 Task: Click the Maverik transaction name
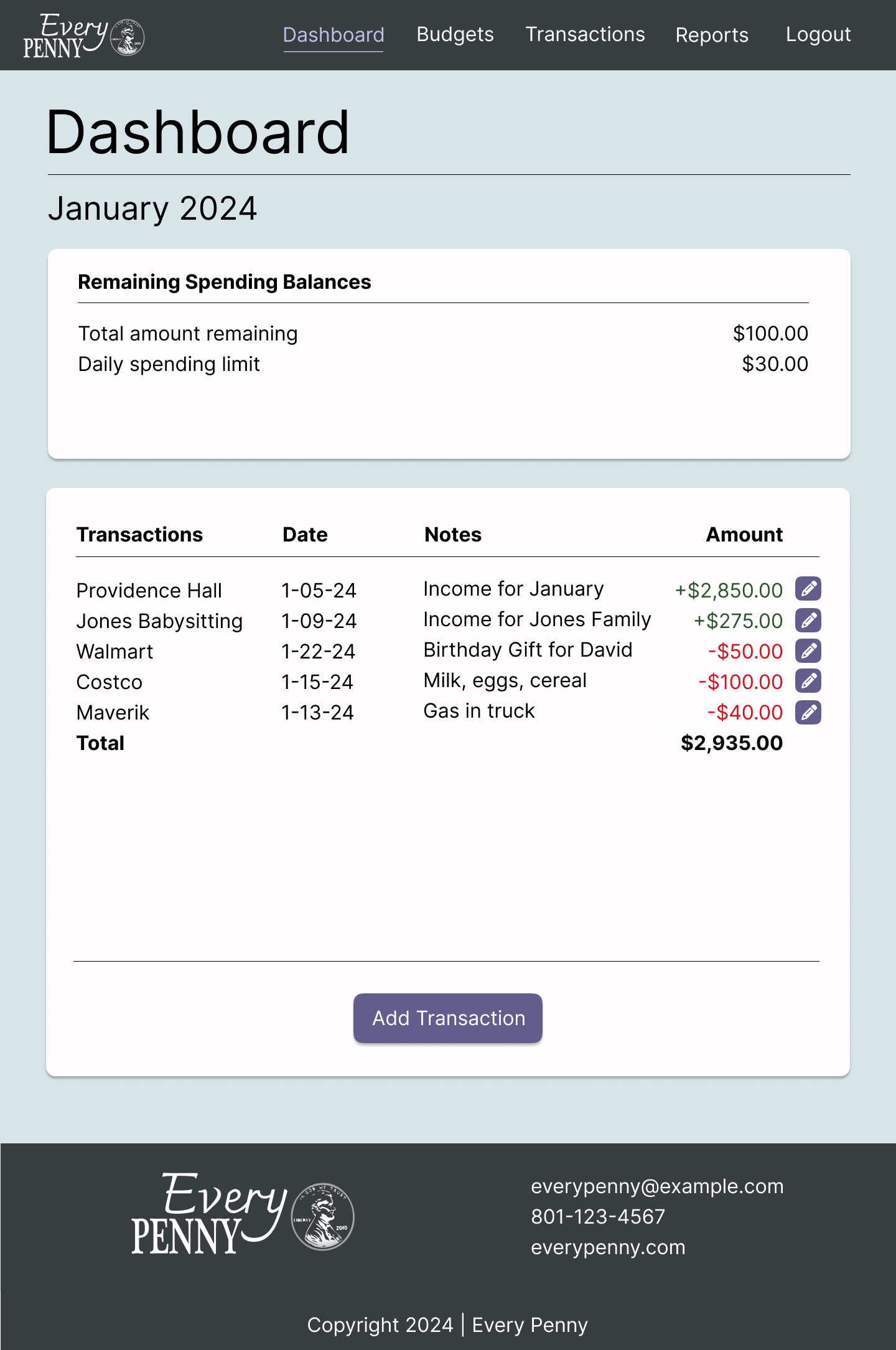113,713
